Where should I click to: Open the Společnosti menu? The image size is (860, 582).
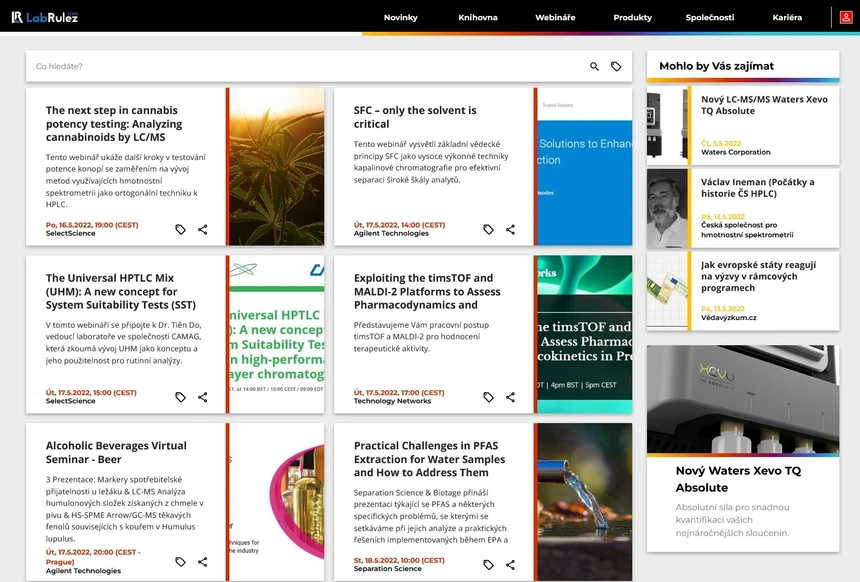pos(710,18)
